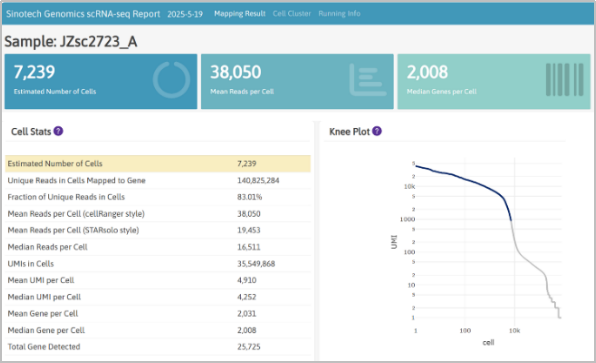Click the 38,050 Mean Reads per Cell card
This screenshot has height=363, width=596.
(x=297, y=81)
